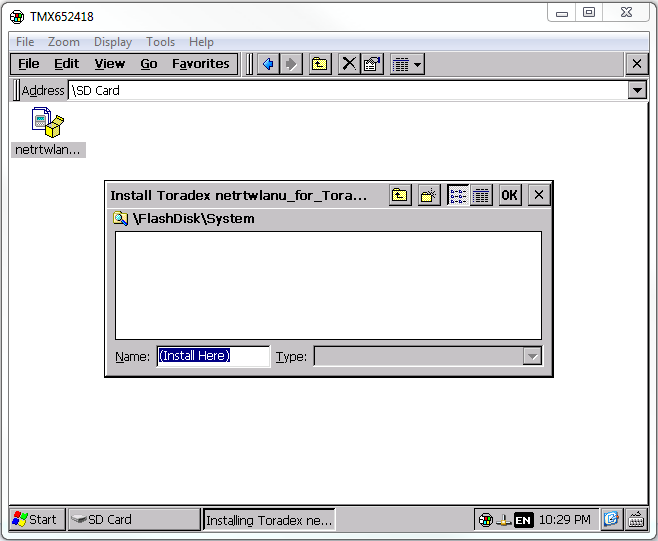Click network connection tray icon
Image resolution: width=658 pixels, height=541 pixels.
(503, 521)
